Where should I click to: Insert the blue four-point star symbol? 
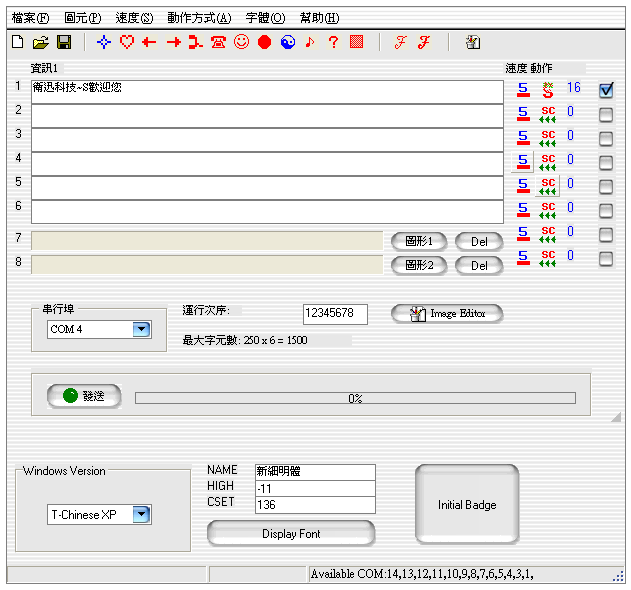coord(104,42)
